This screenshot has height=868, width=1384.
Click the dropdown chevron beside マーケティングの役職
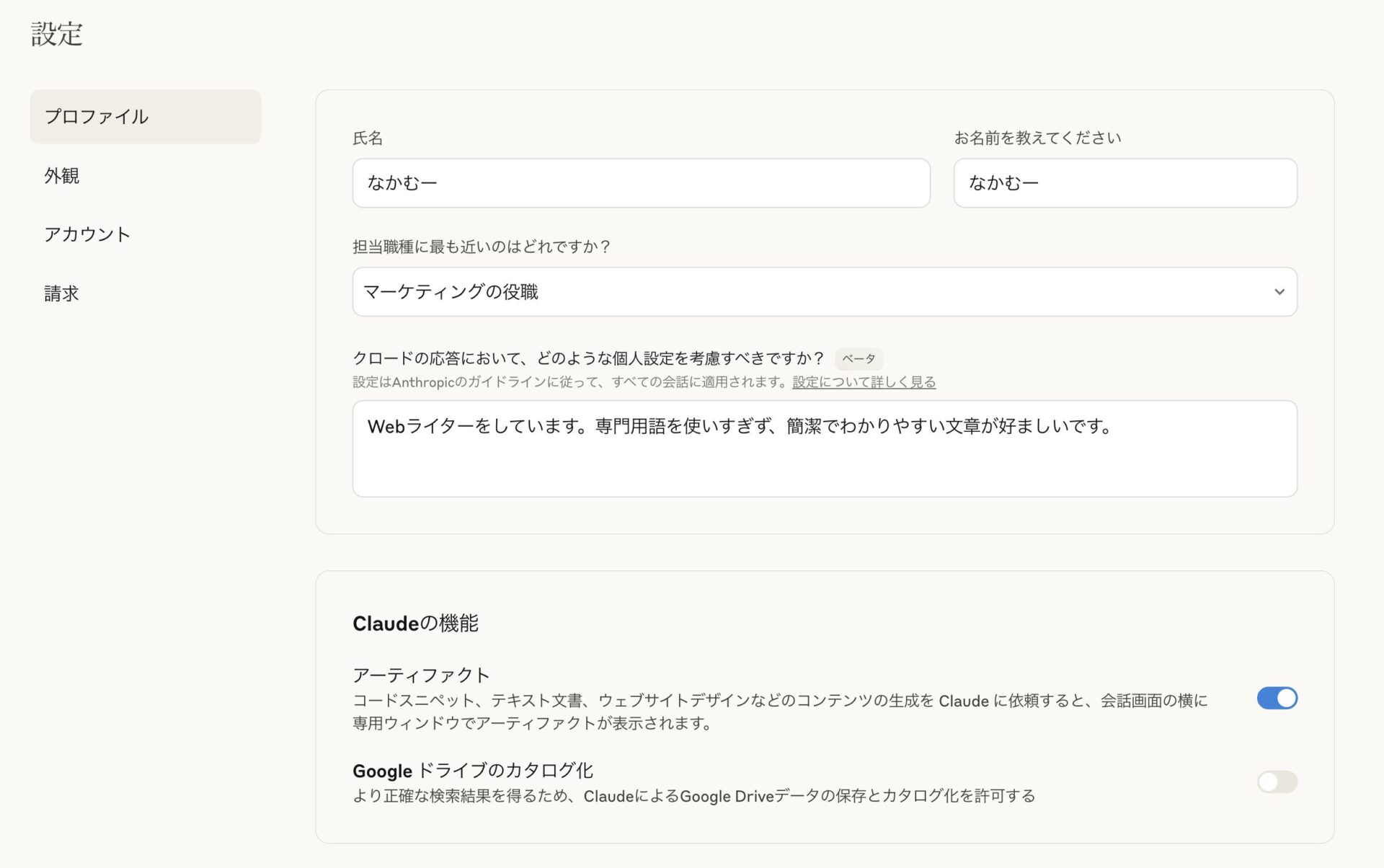tap(1279, 292)
